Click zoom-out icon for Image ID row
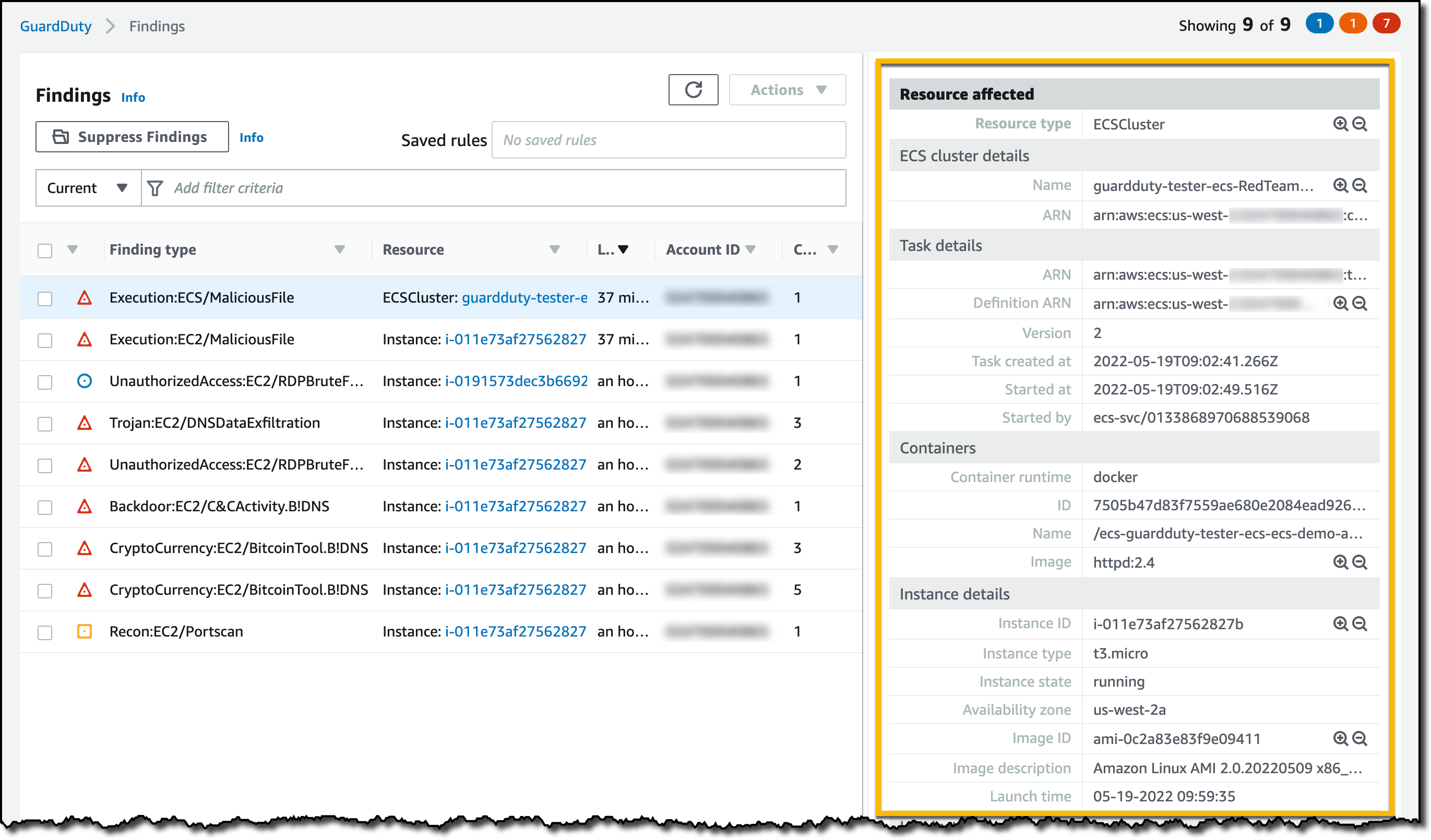1431x840 pixels. pos(1360,738)
